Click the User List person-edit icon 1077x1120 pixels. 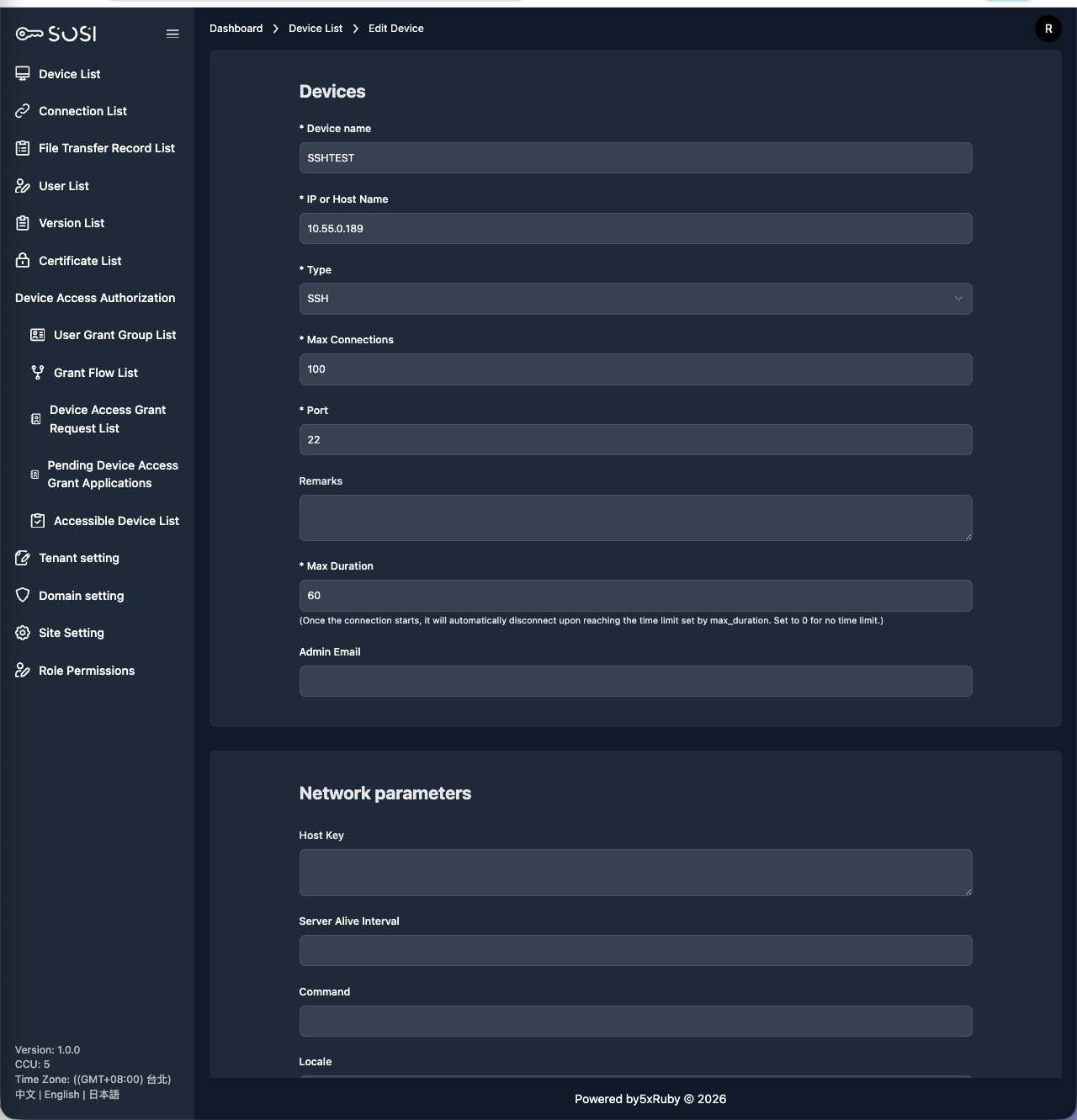(x=23, y=186)
